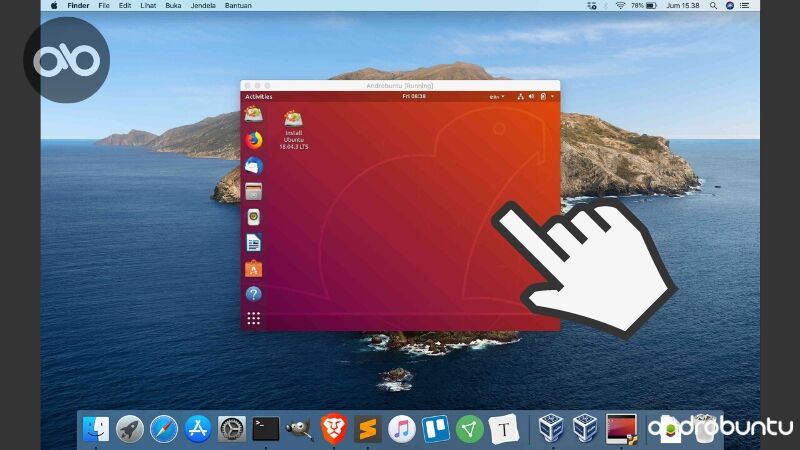
Task: Open System Preferences gear in Dock
Action: (232, 429)
